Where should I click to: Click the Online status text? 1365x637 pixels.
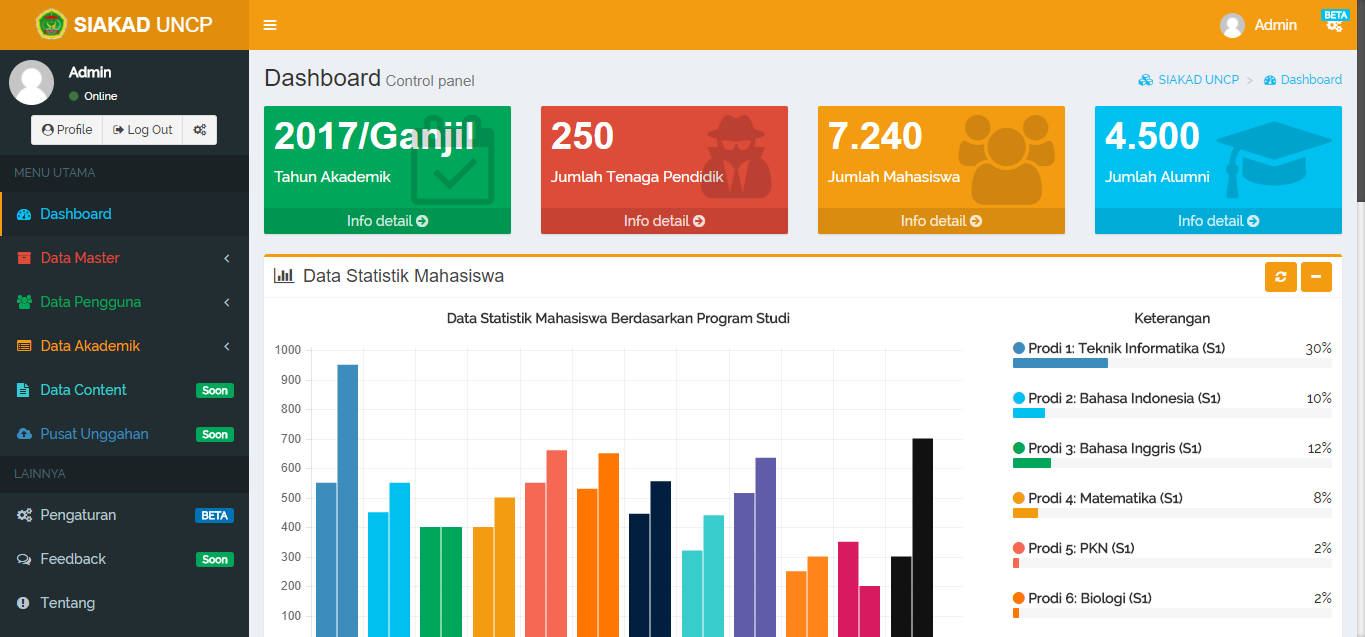[100, 96]
